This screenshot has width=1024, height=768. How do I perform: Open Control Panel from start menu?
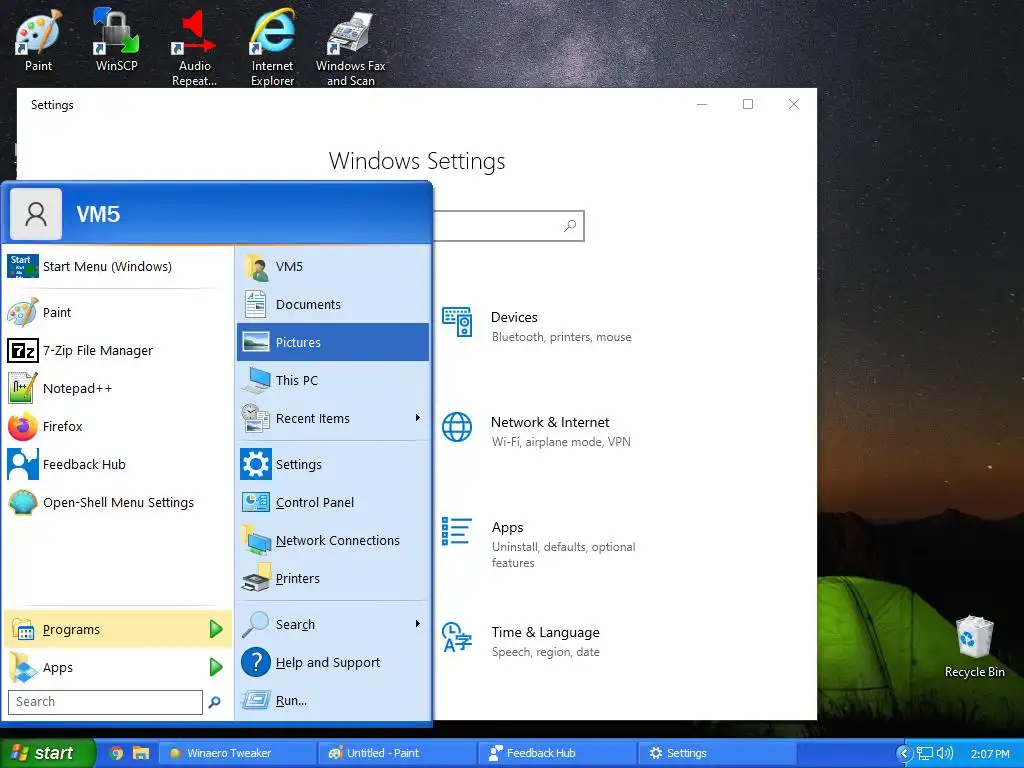(333, 502)
